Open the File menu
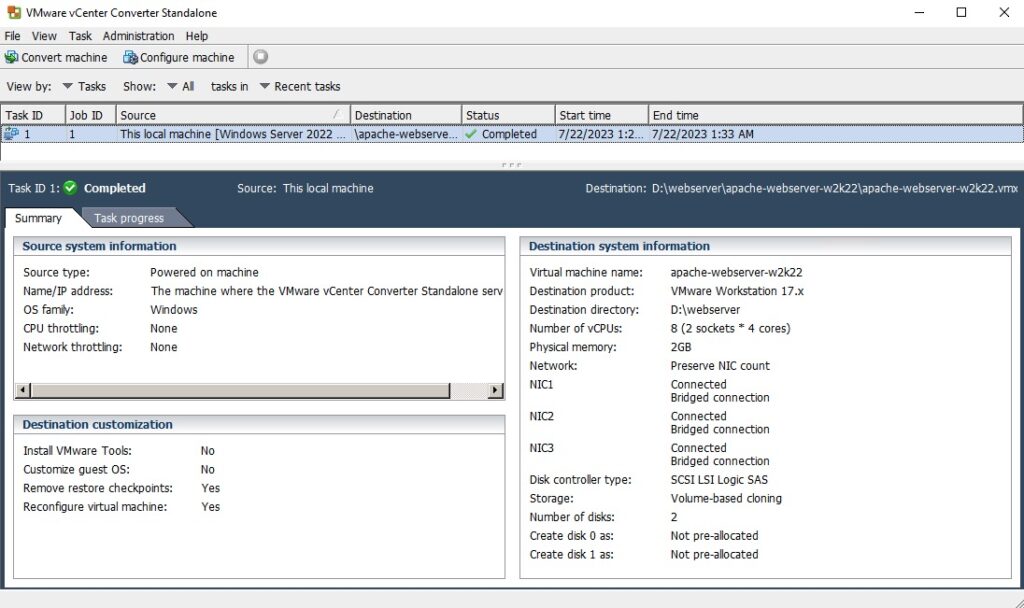1024x608 pixels. coord(12,36)
